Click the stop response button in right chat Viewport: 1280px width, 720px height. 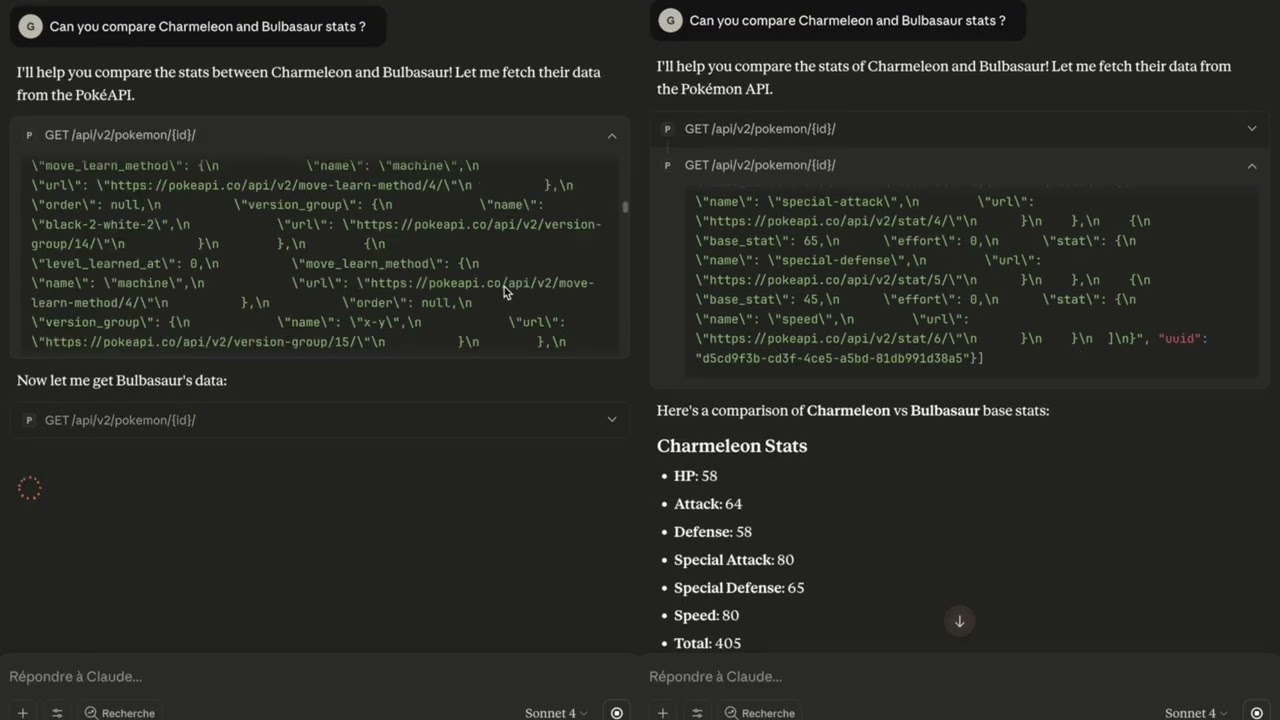point(1257,713)
